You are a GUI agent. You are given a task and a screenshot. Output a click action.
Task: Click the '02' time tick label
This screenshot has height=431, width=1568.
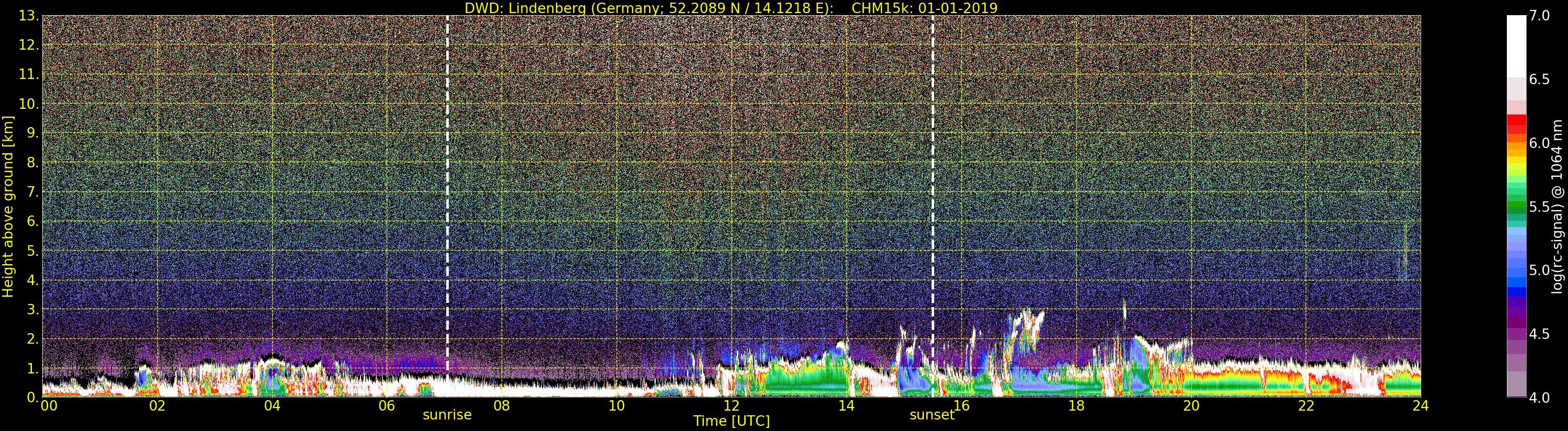click(x=157, y=406)
